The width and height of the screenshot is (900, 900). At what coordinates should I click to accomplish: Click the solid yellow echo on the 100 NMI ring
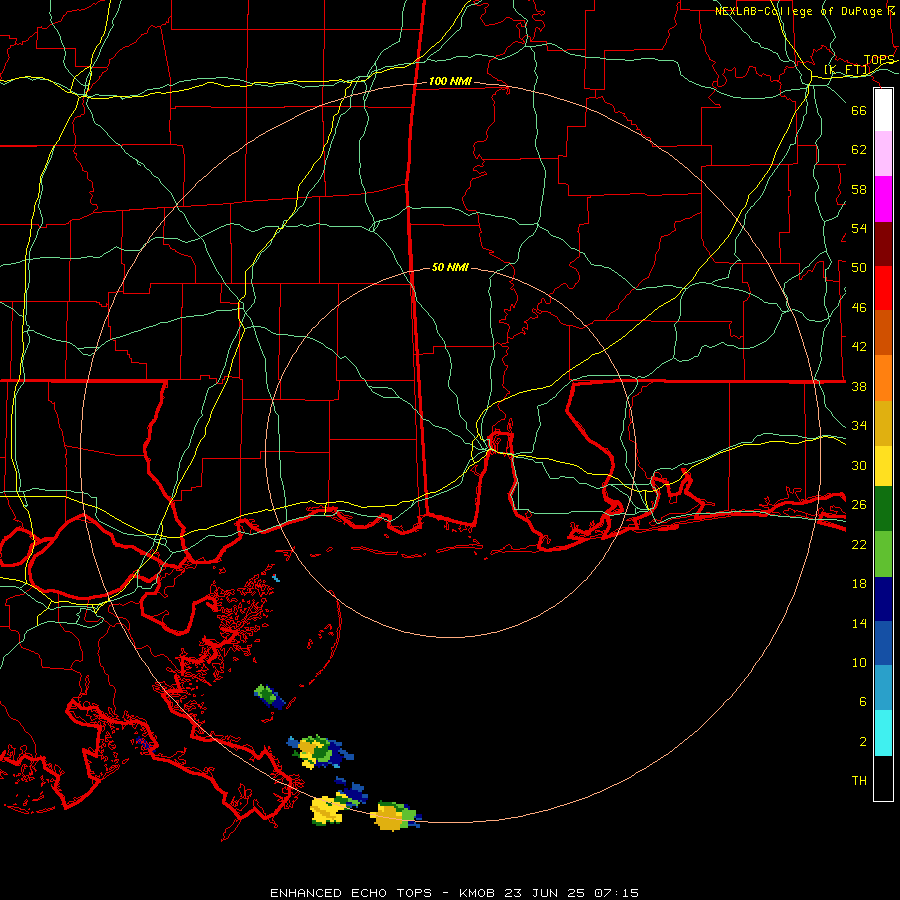pyautogui.click(x=327, y=810)
